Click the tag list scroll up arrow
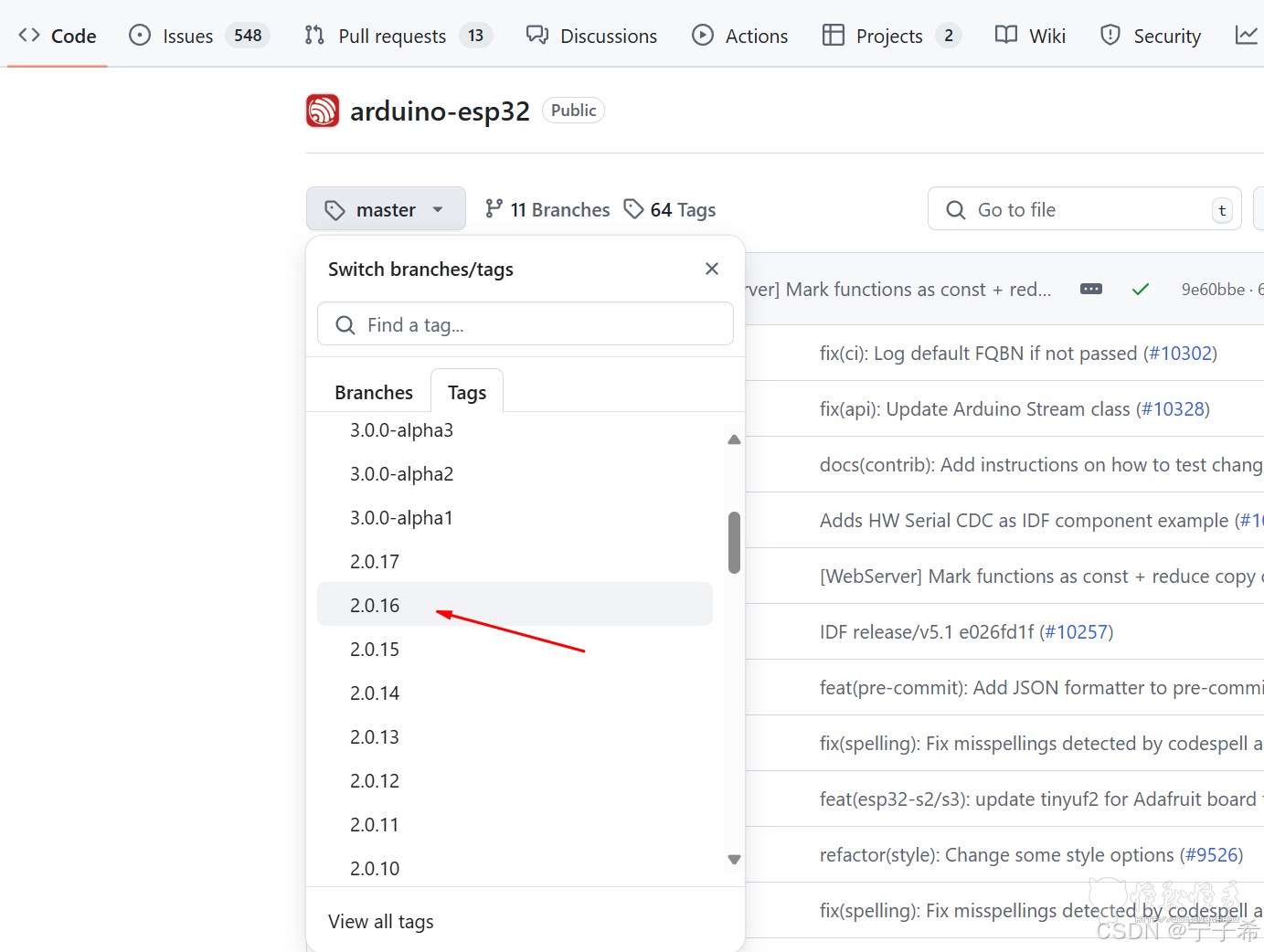Image resolution: width=1264 pixels, height=952 pixels. tap(734, 439)
